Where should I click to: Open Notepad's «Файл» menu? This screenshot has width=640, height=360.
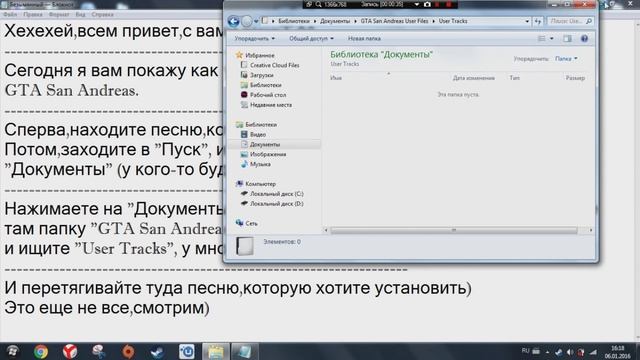(10, 14)
